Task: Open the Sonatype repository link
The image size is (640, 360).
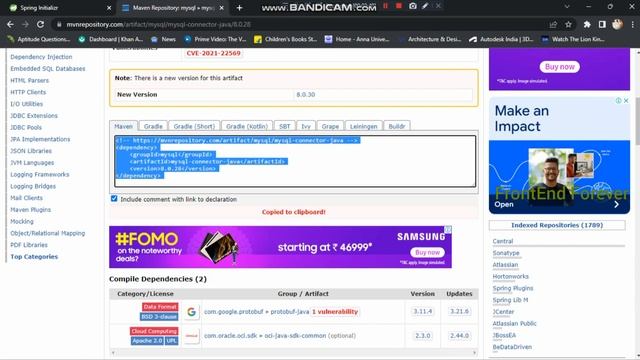Action: coord(506,253)
